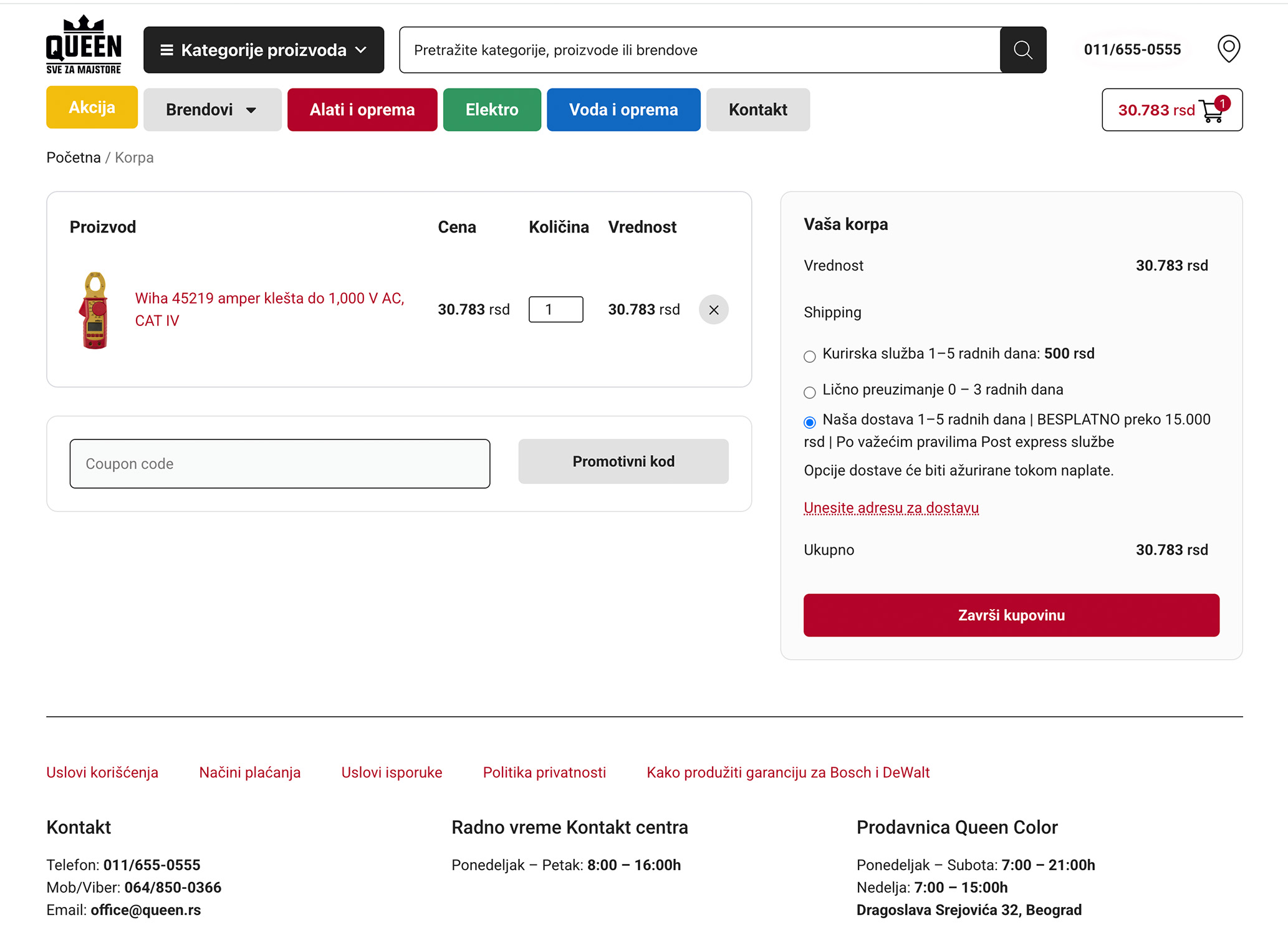Select Naša dostava shipping radio button
Screen dimensions: 1288x930
tap(809, 423)
